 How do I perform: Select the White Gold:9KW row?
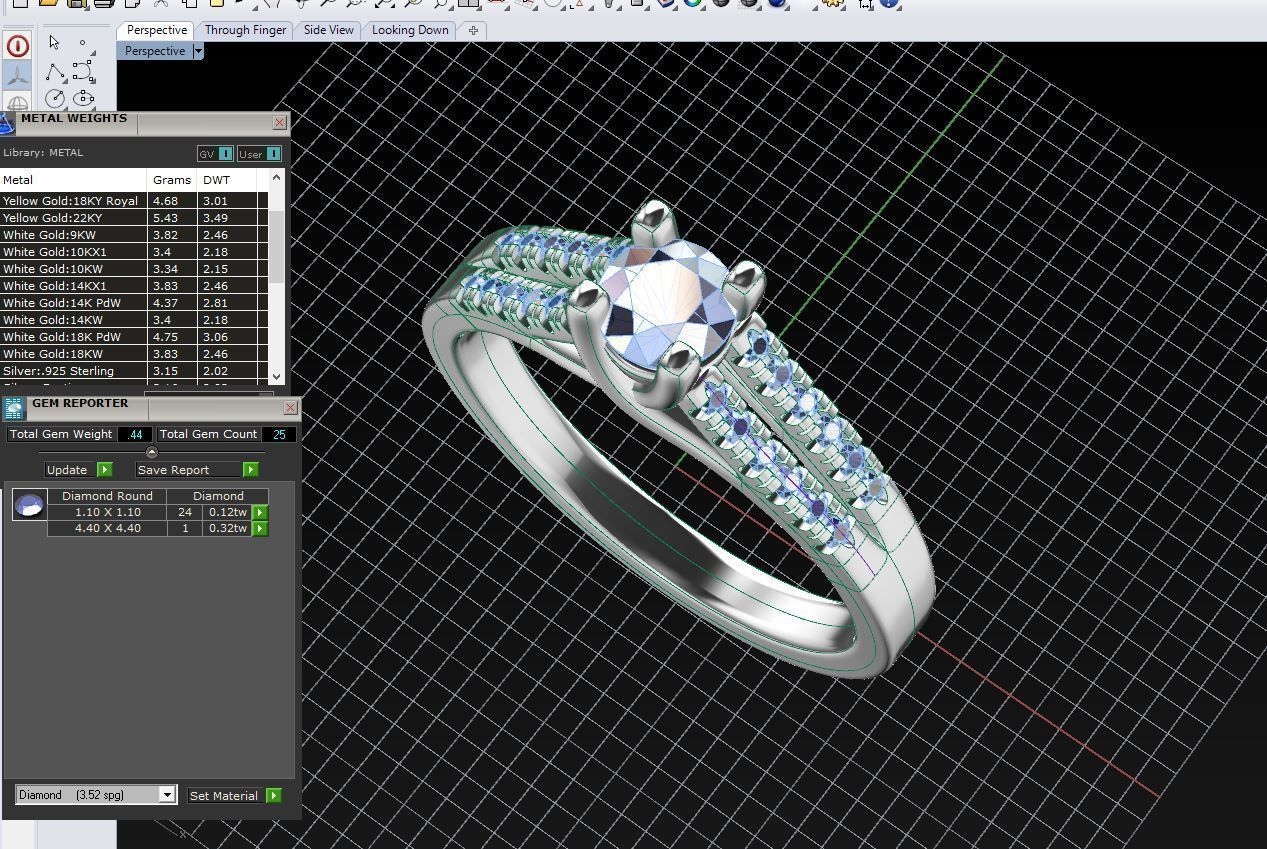click(134, 235)
